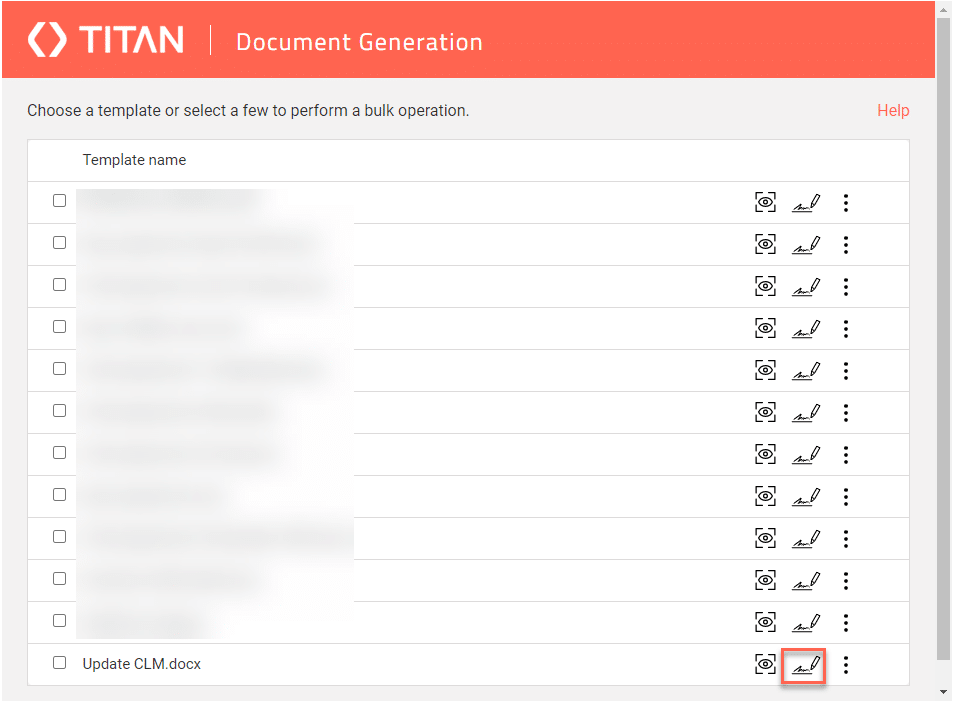Click the Template name column header
Image resolution: width=954 pixels, height=705 pixels.
(x=134, y=160)
